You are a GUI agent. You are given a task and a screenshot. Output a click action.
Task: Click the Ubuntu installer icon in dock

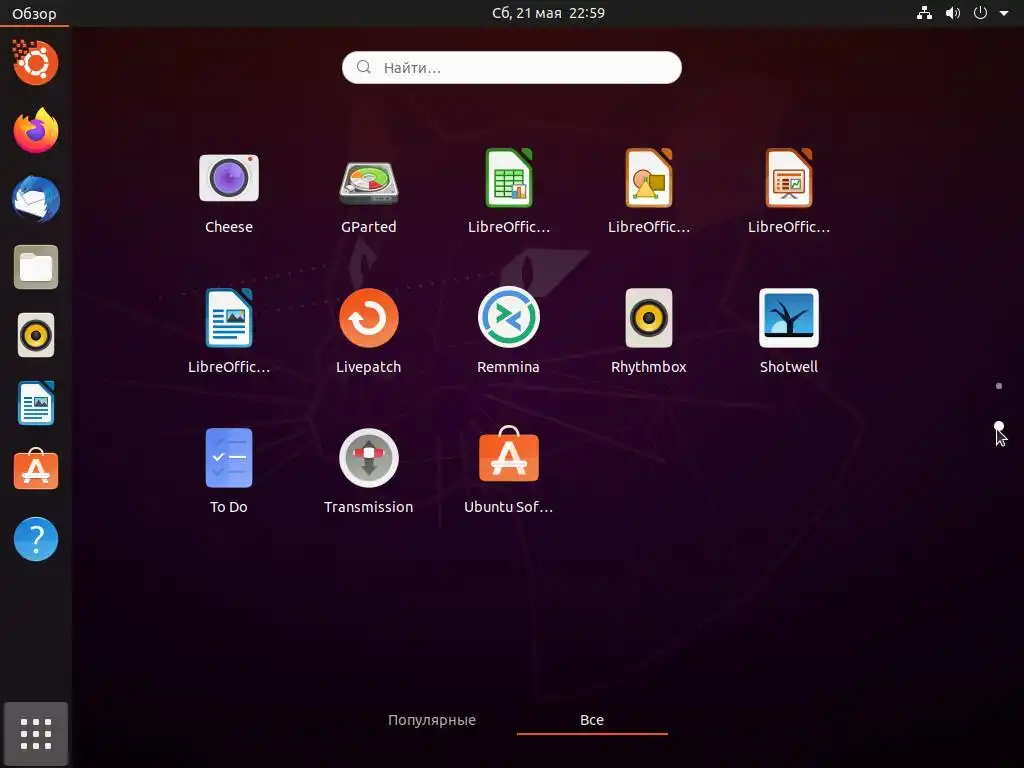[36, 62]
